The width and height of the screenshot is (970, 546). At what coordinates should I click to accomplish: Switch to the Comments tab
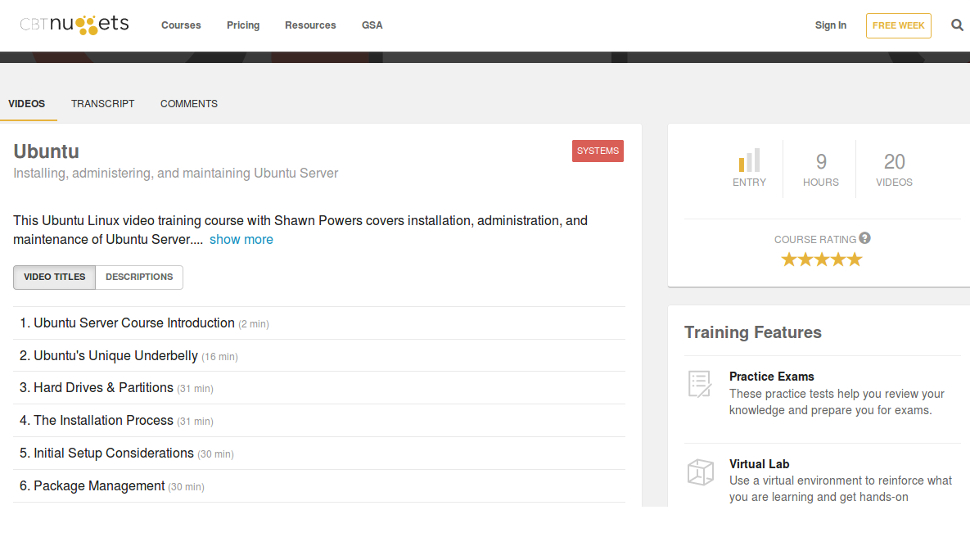189,104
